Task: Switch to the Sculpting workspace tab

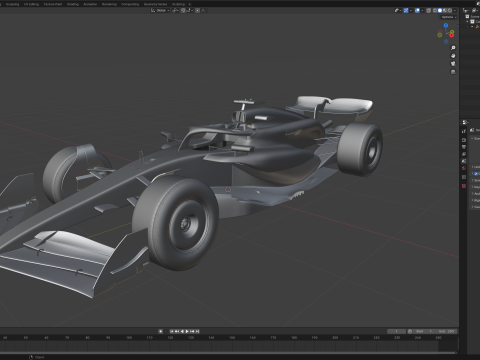Action: click(12, 4)
